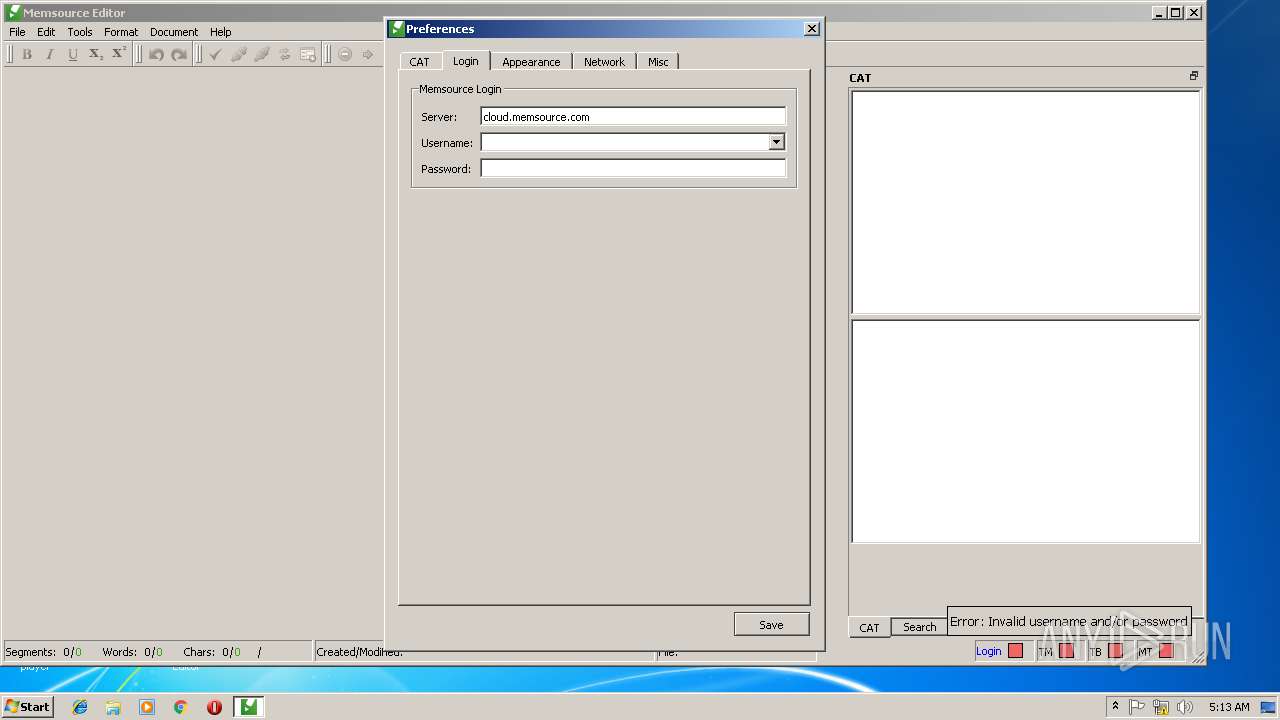Launch Windows Media Player from taskbar
Image resolution: width=1280 pixels, height=720 pixels.
point(147,707)
